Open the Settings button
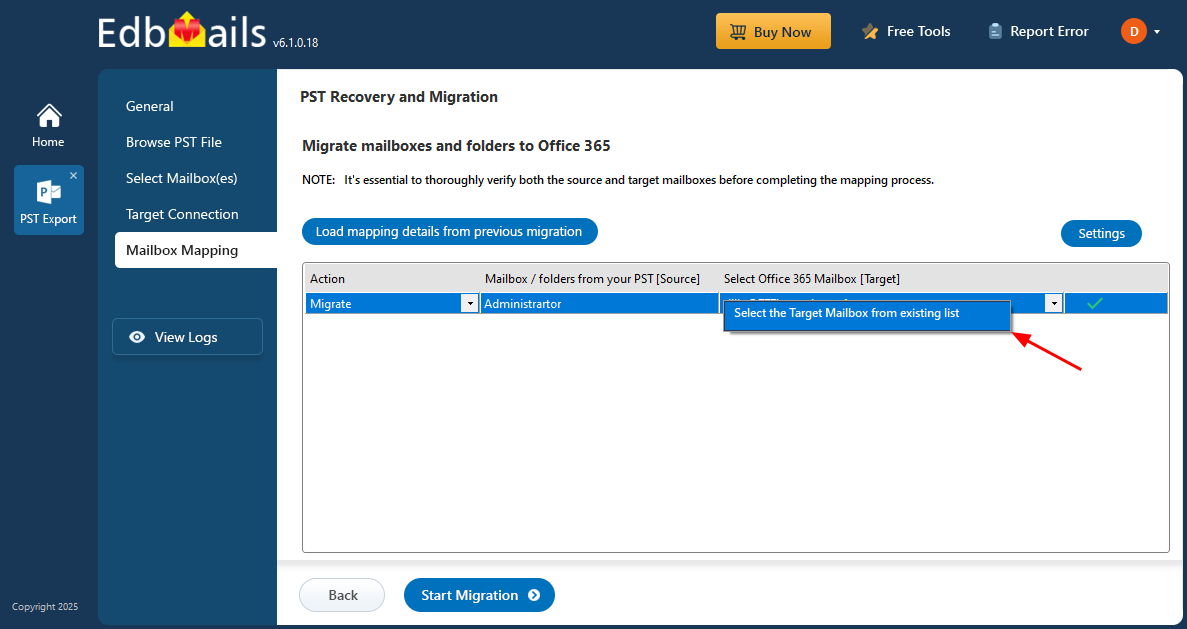 click(x=1101, y=233)
